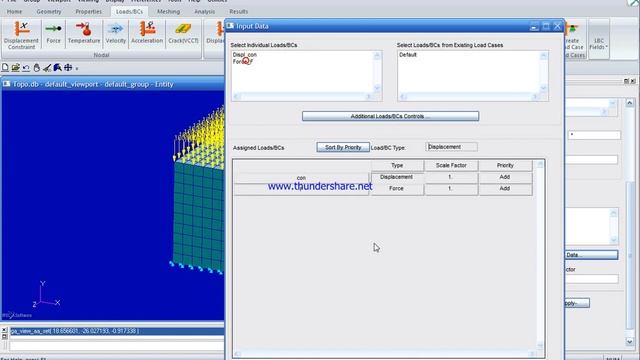Click the con row name cell
This screenshot has width=640, height=360.
click(x=301, y=178)
